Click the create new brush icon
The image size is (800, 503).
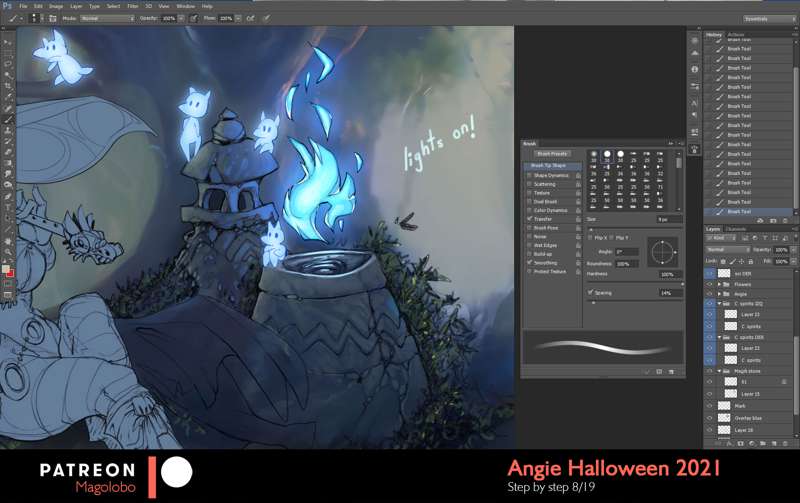pyautogui.click(x=658, y=371)
